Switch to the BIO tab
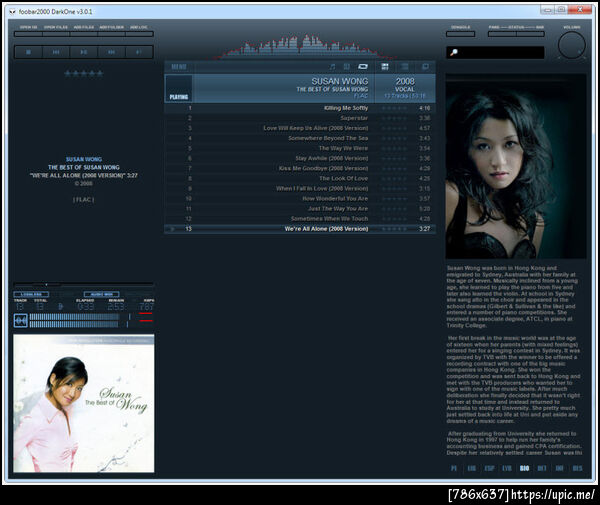600x505 pixels. (x=524, y=468)
